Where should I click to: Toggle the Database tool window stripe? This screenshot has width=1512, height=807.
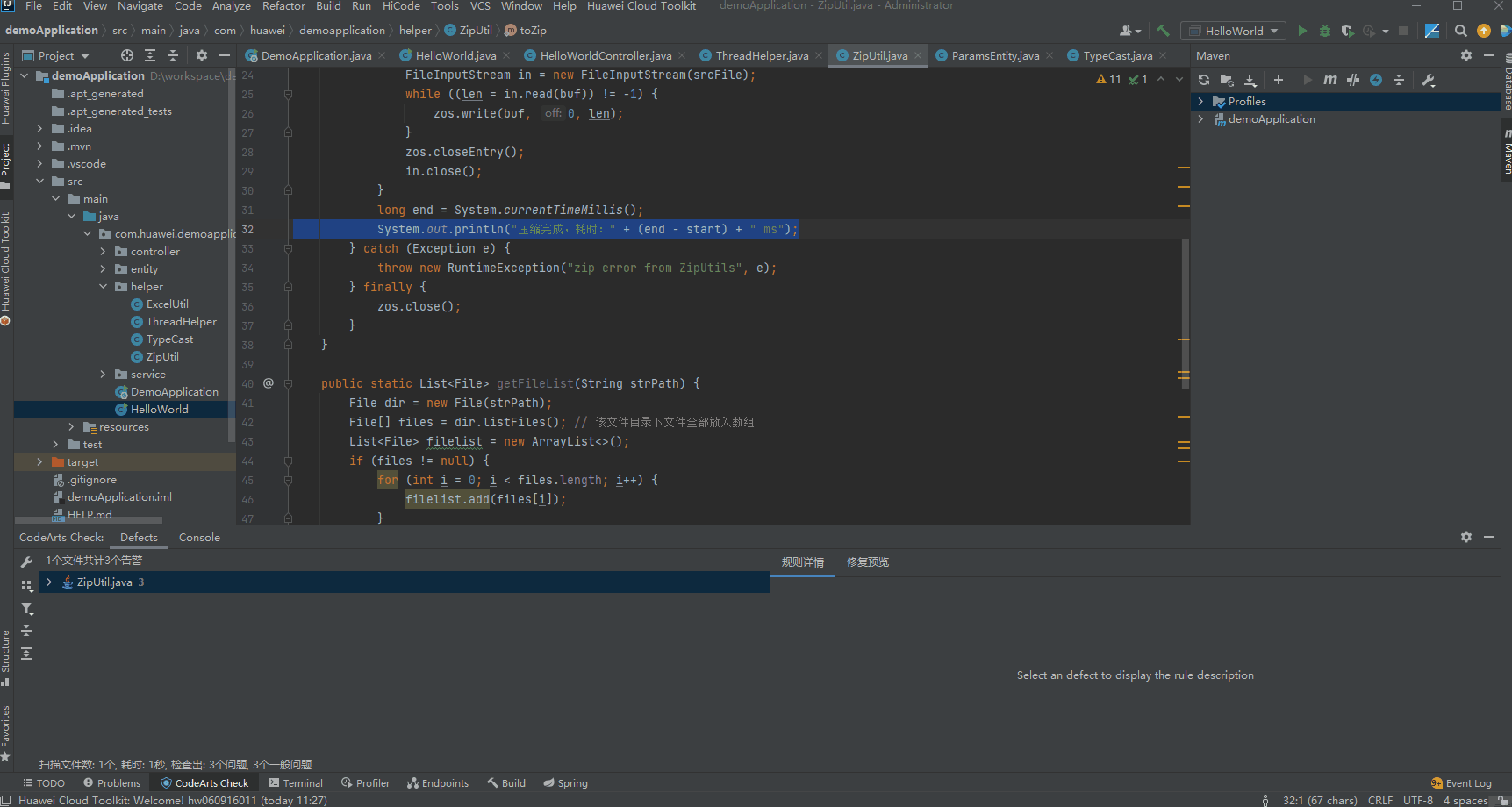point(1506,83)
